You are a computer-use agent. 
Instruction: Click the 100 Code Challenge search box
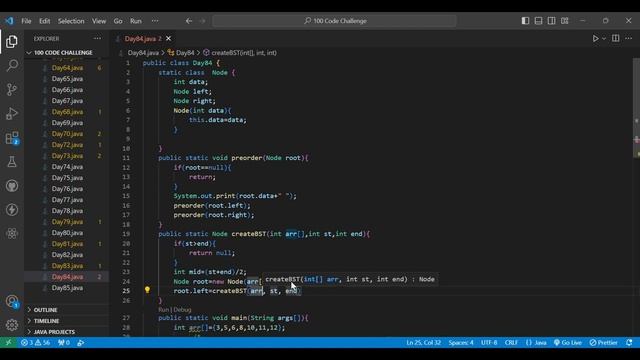(334, 21)
